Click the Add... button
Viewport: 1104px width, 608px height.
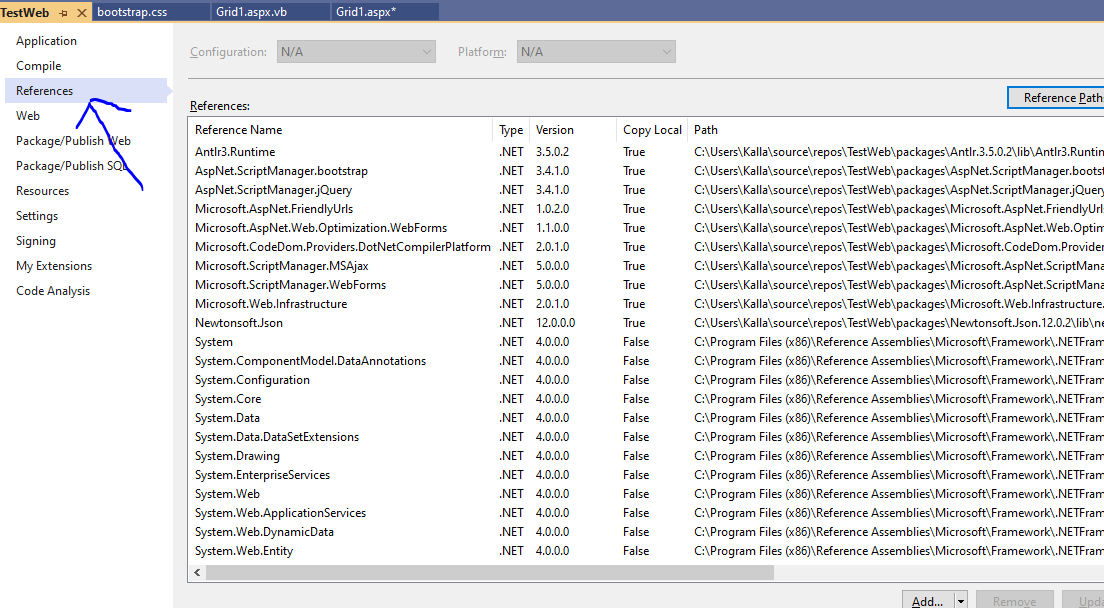(927, 601)
